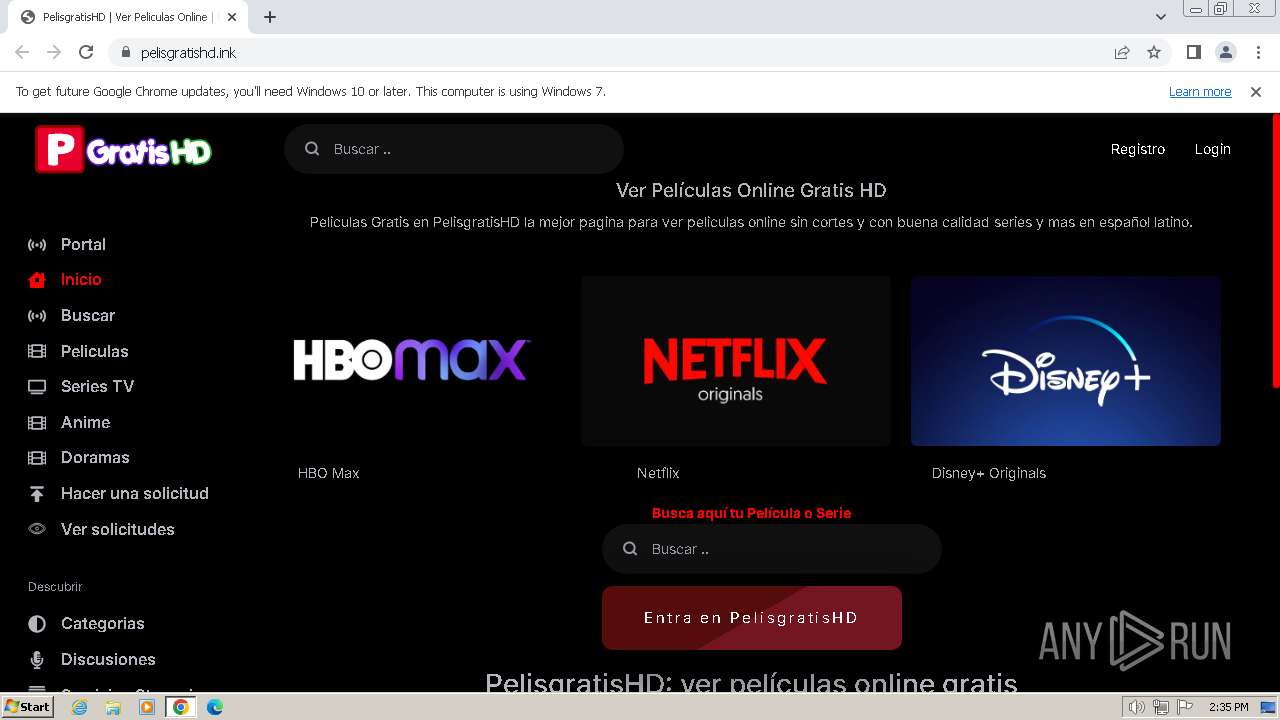The height and width of the screenshot is (720, 1280).
Task: Focus the top Buscar search field
Action: pos(454,149)
